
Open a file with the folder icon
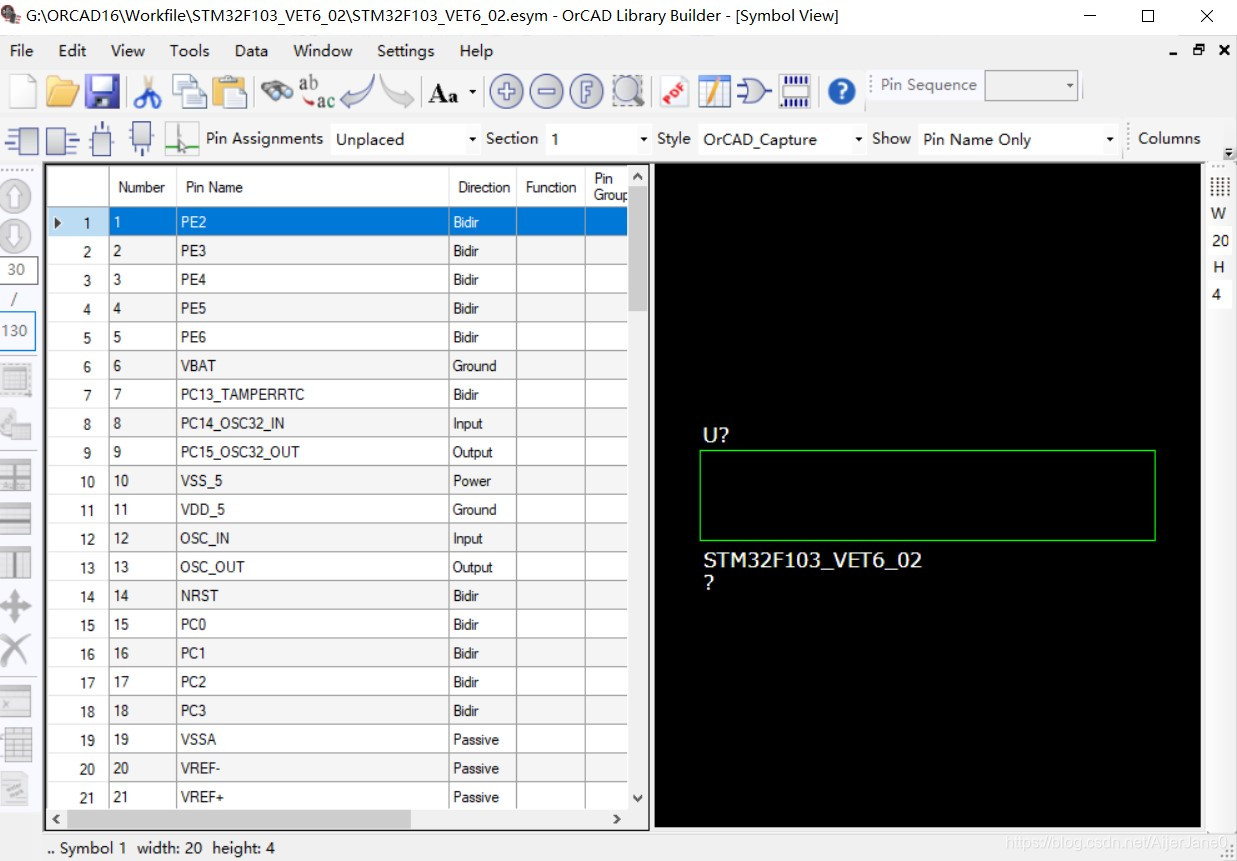[62, 92]
